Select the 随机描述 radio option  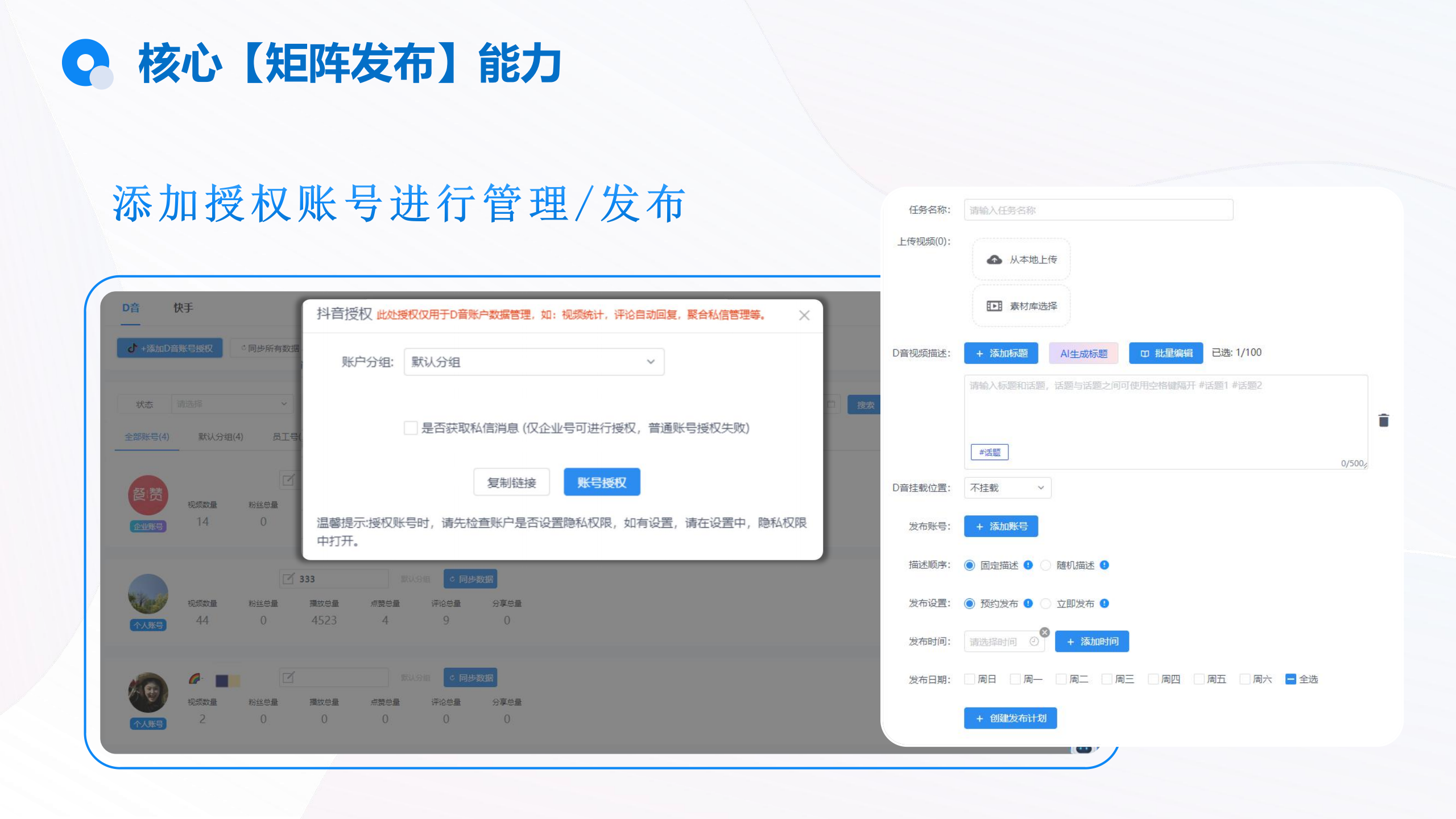tap(1045, 565)
